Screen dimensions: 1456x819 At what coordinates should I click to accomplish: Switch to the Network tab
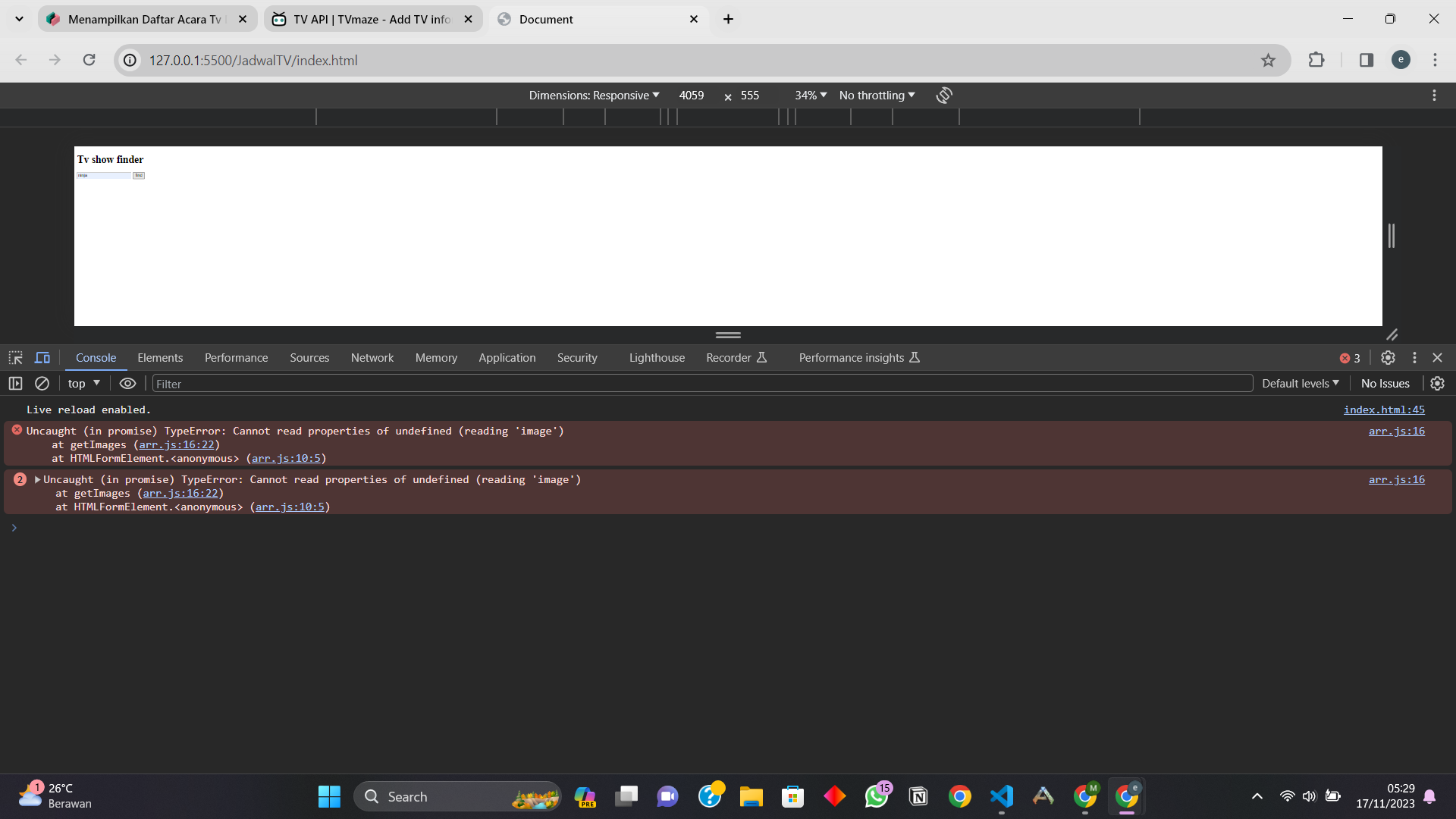372,357
